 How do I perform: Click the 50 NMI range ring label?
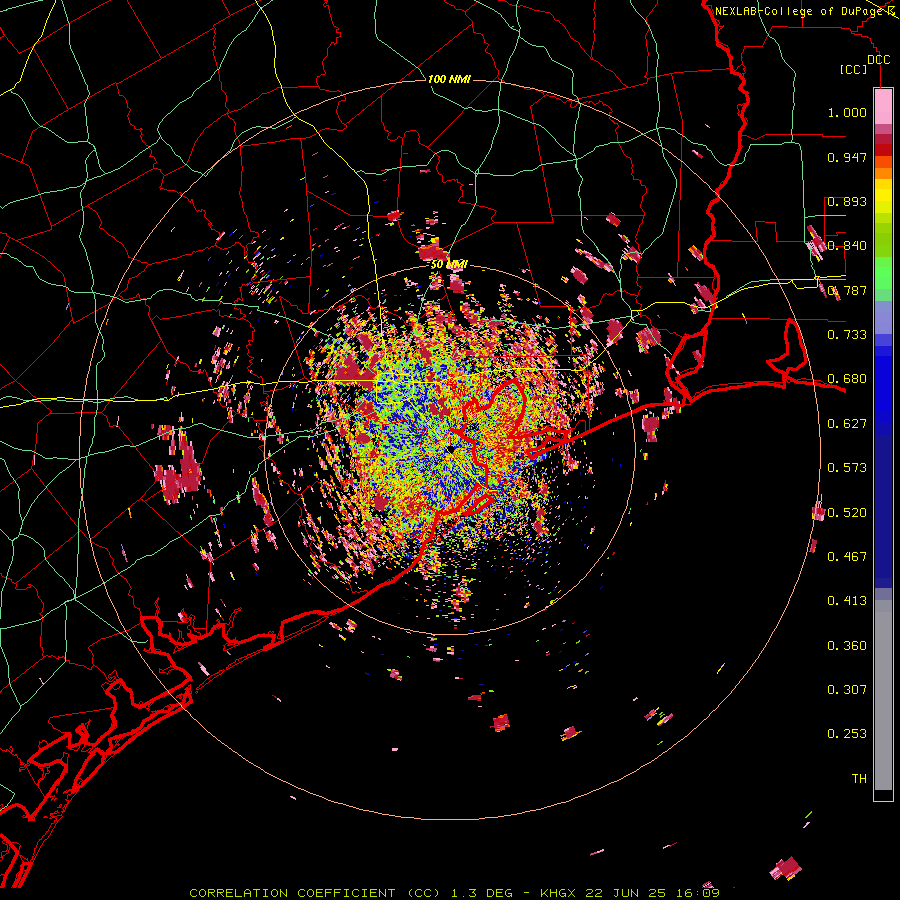click(x=449, y=265)
